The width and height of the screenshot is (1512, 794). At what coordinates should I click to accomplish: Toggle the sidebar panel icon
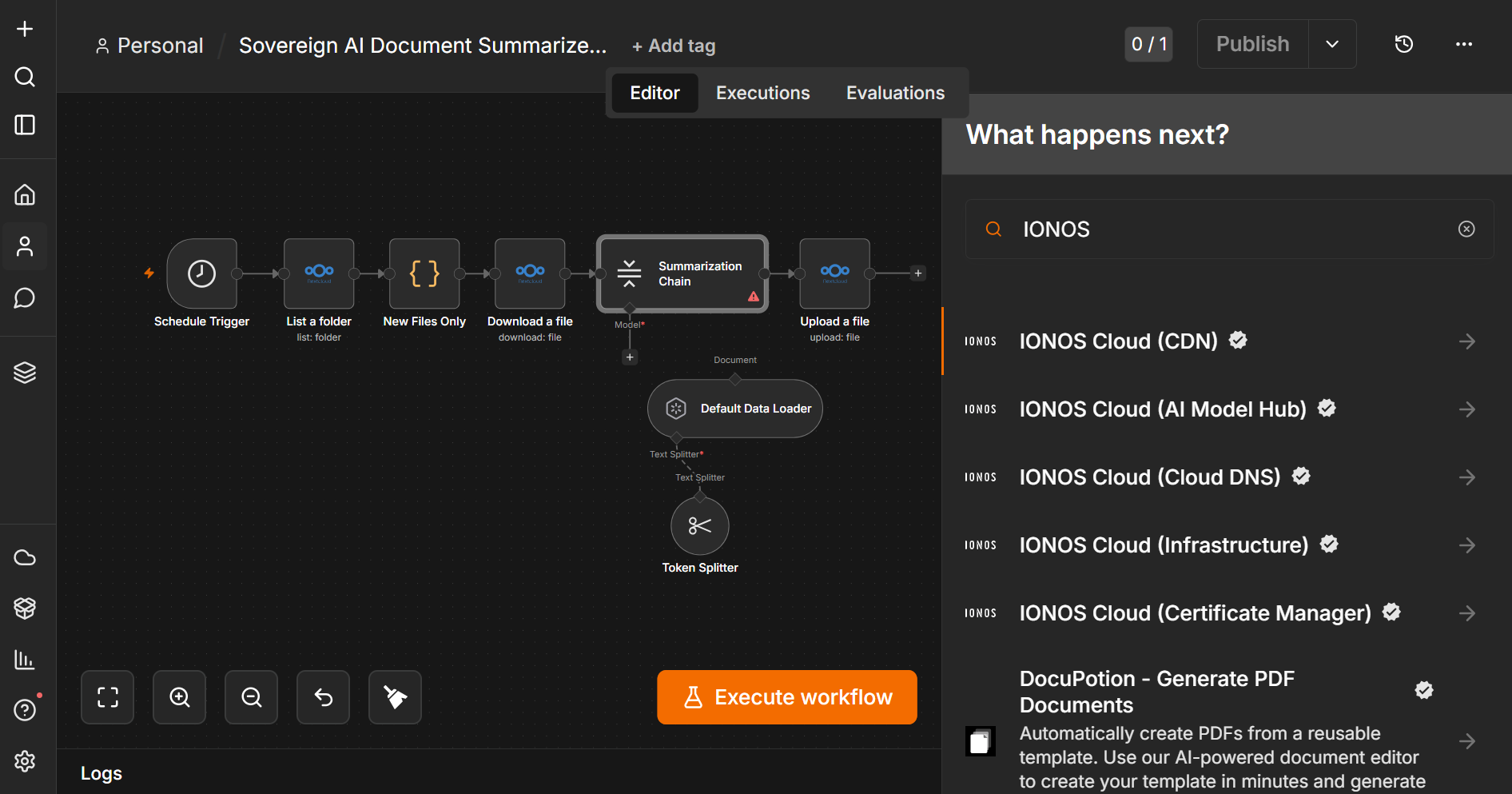(25, 125)
